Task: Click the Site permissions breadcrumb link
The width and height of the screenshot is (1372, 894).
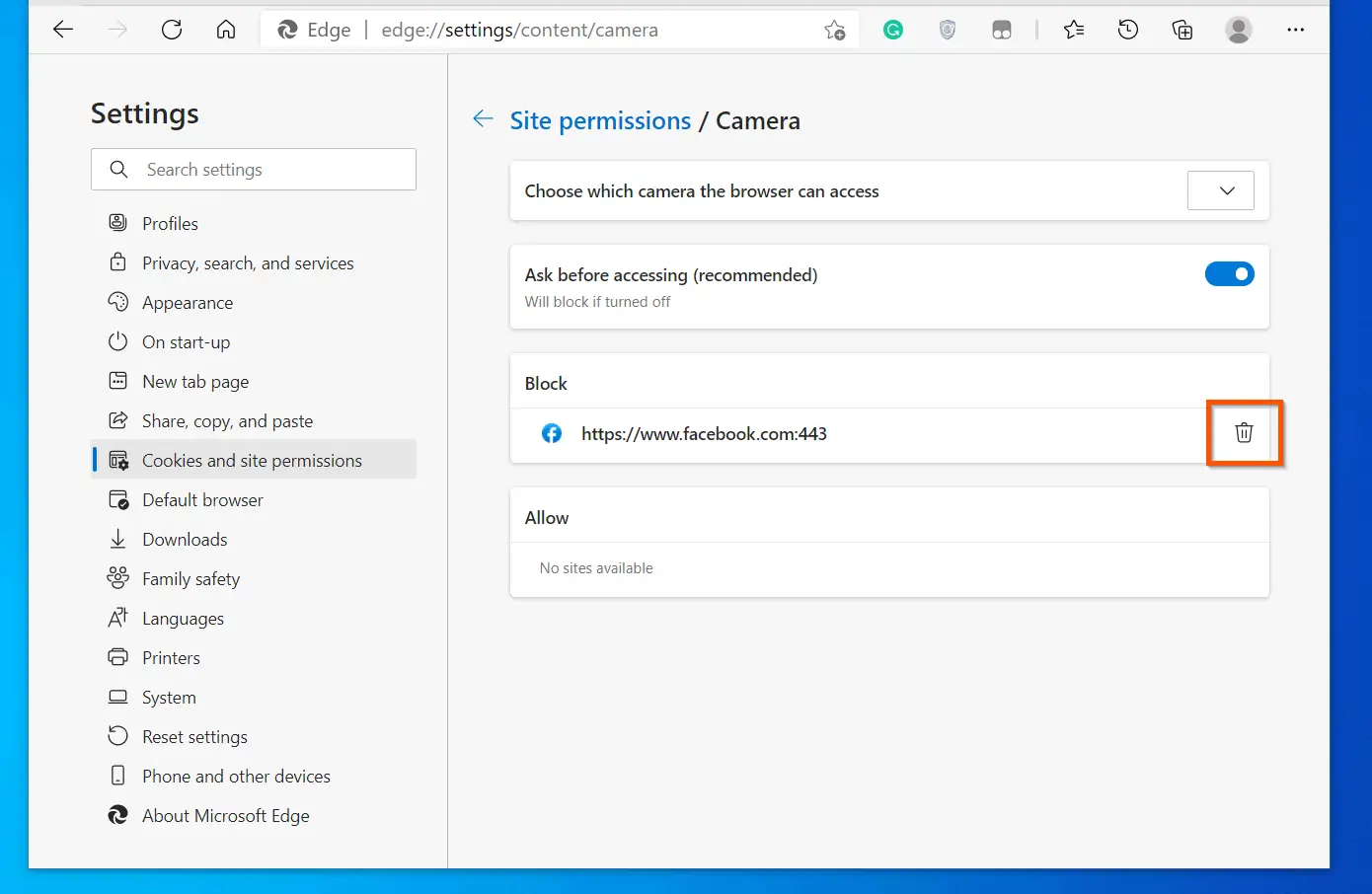Action: (x=600, y=120)
